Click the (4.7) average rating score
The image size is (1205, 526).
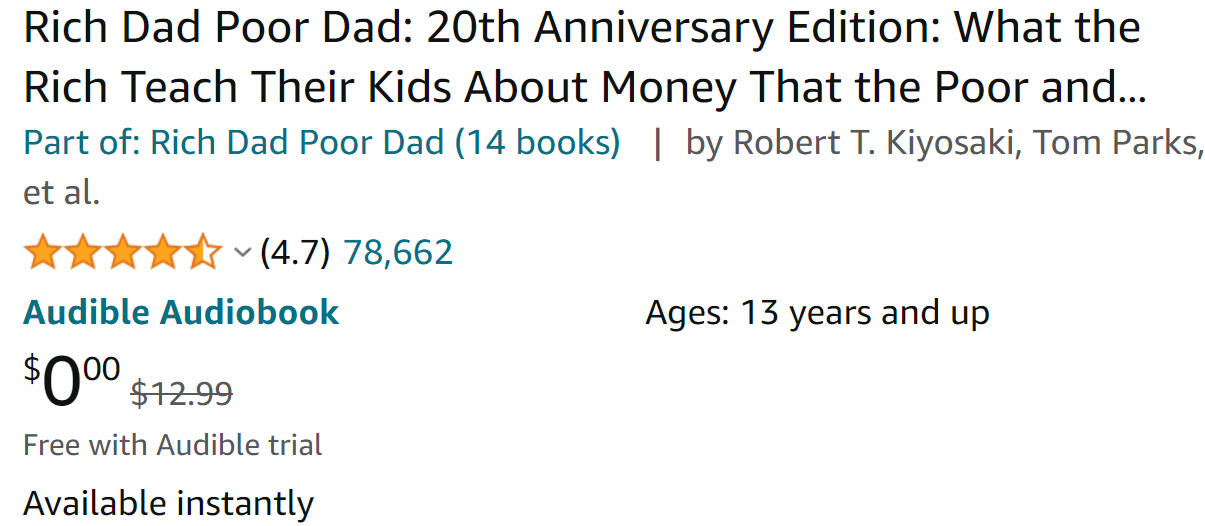(294, 253)
